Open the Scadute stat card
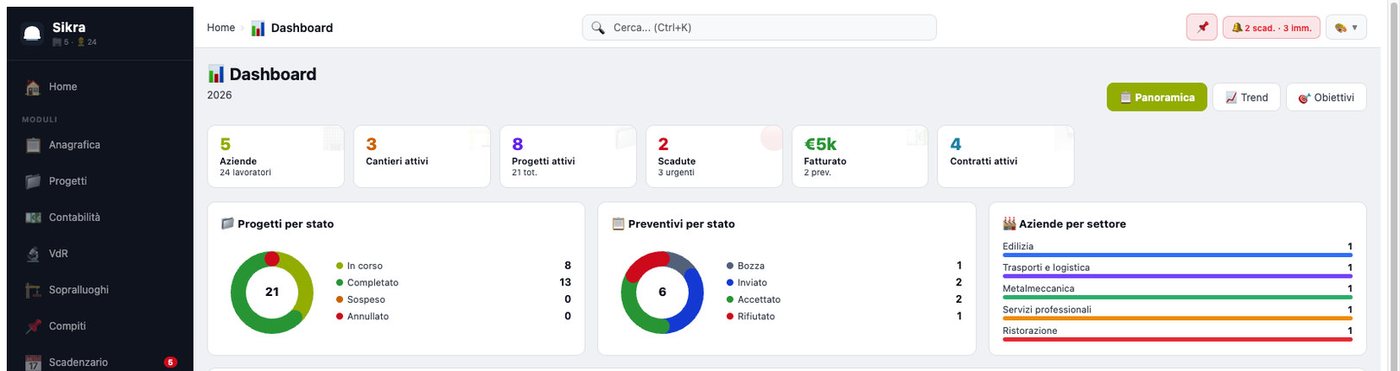1400x371 pixels. (714, 156)
